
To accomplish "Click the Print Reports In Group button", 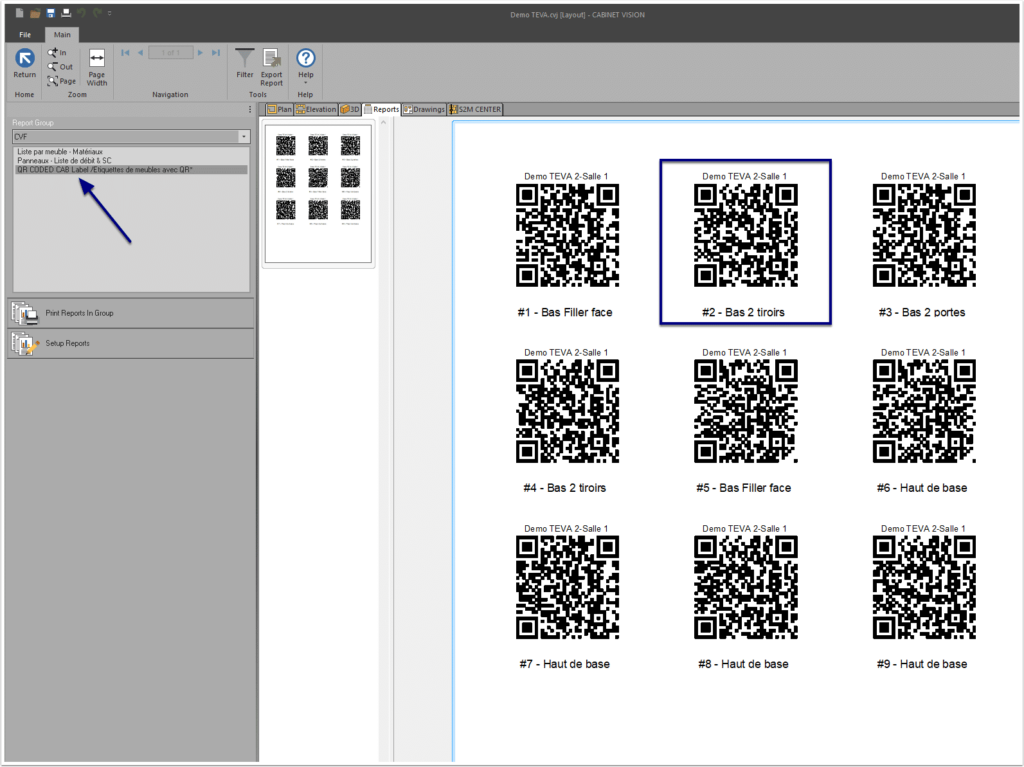I will point(77,313).
